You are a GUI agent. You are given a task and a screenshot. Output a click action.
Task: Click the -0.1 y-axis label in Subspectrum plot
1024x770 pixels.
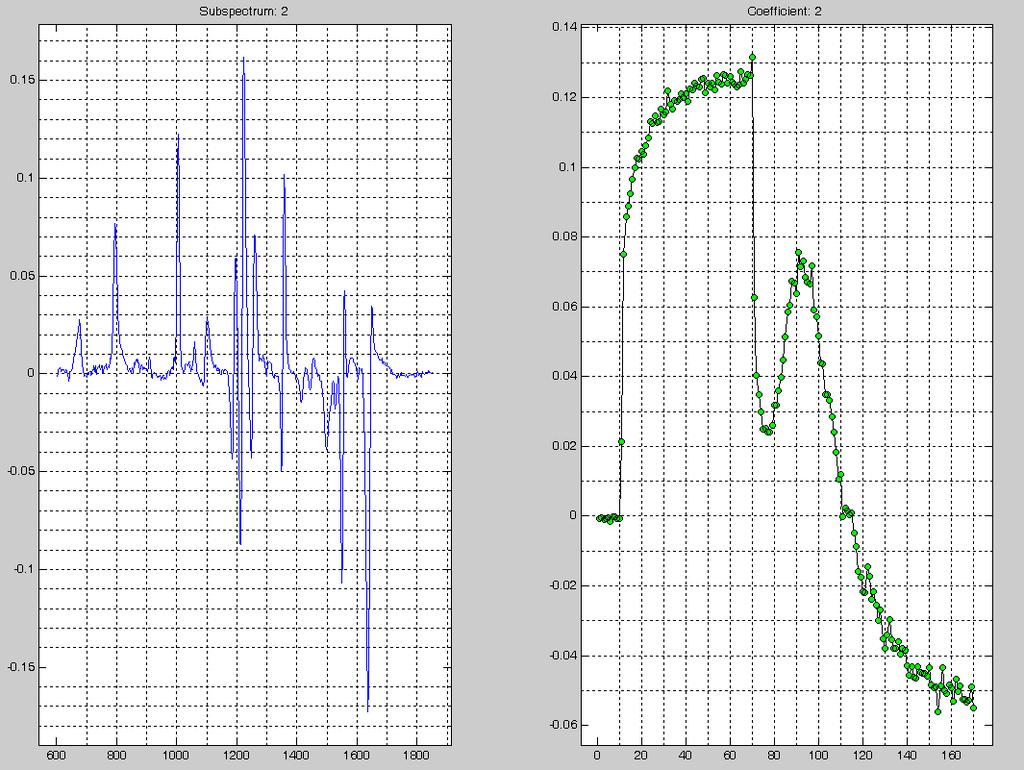(24, 569)
